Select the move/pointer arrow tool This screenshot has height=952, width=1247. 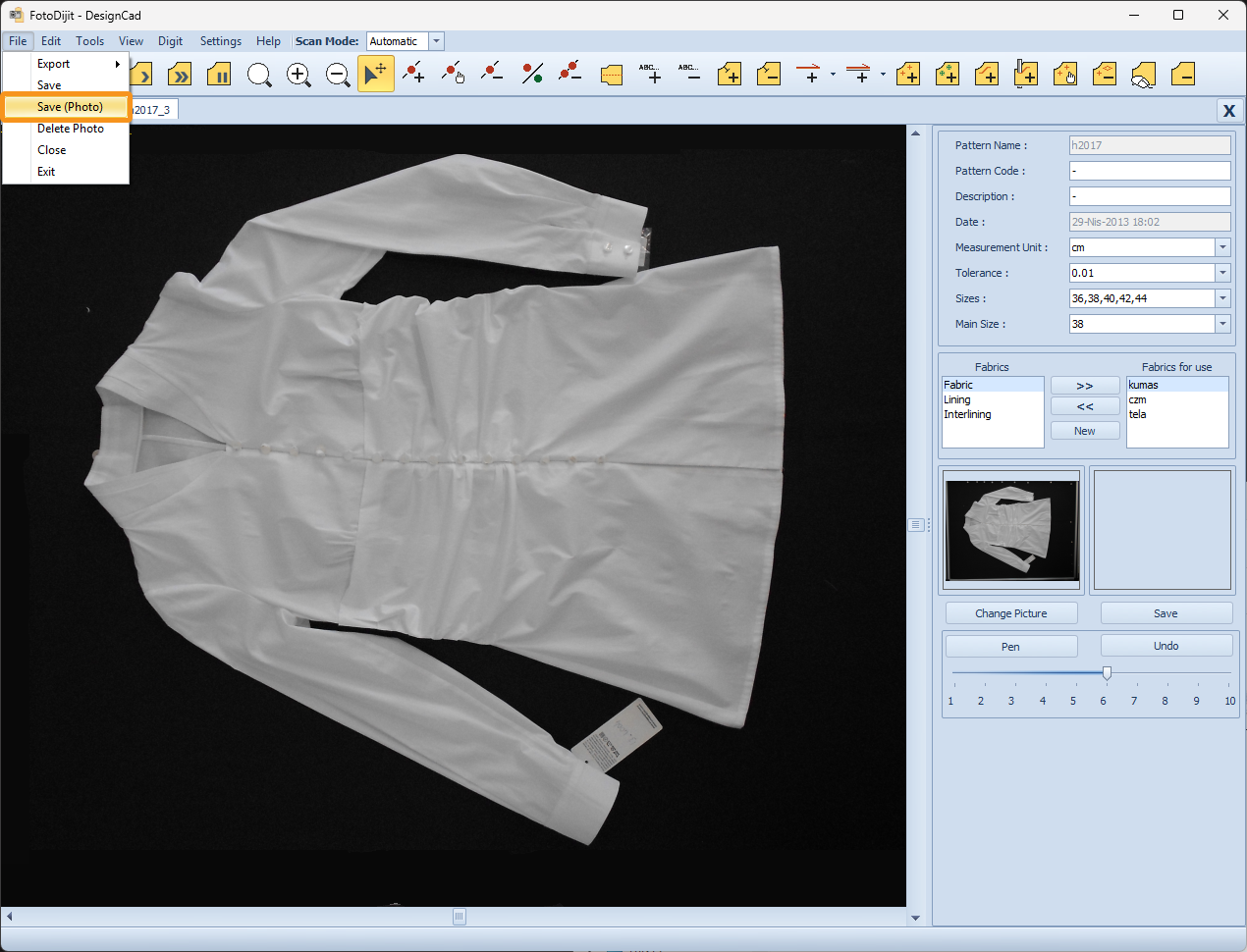click(375, 75)
